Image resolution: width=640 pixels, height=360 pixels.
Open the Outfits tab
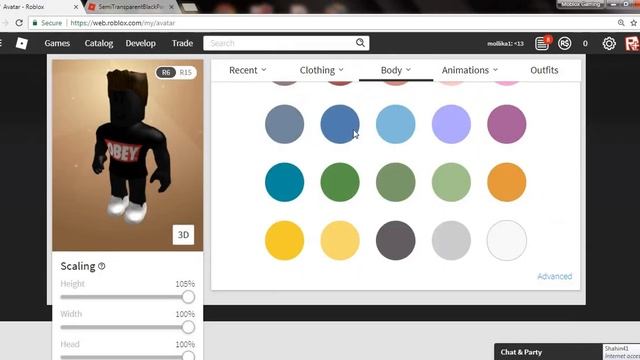[544, 70]
